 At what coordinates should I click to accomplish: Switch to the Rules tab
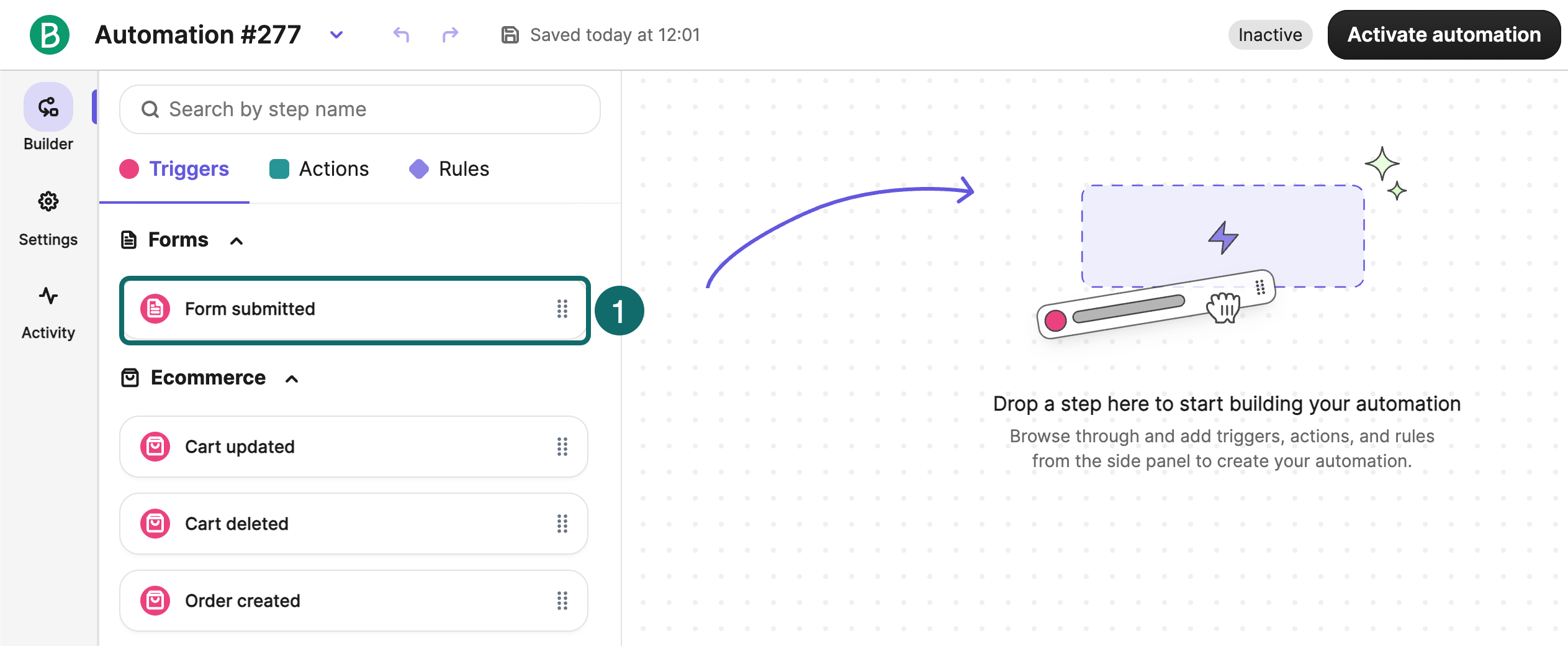pos(449,169)
